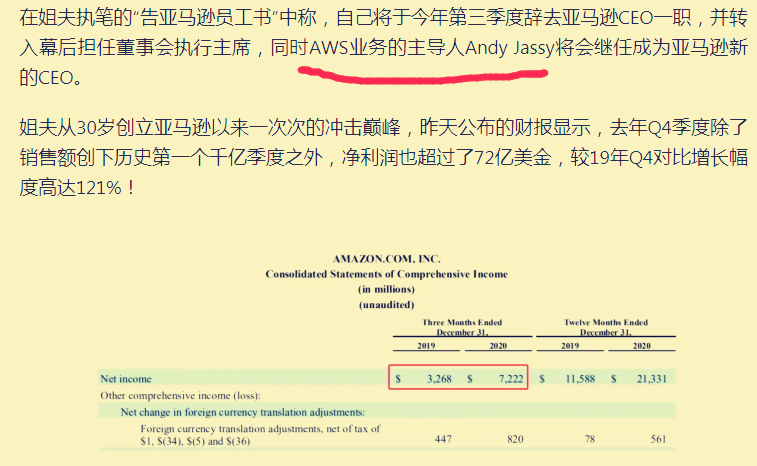Click 'Foreign currency translation adjustments, net of tax' label
757x466 pixels.
[260, 435]
